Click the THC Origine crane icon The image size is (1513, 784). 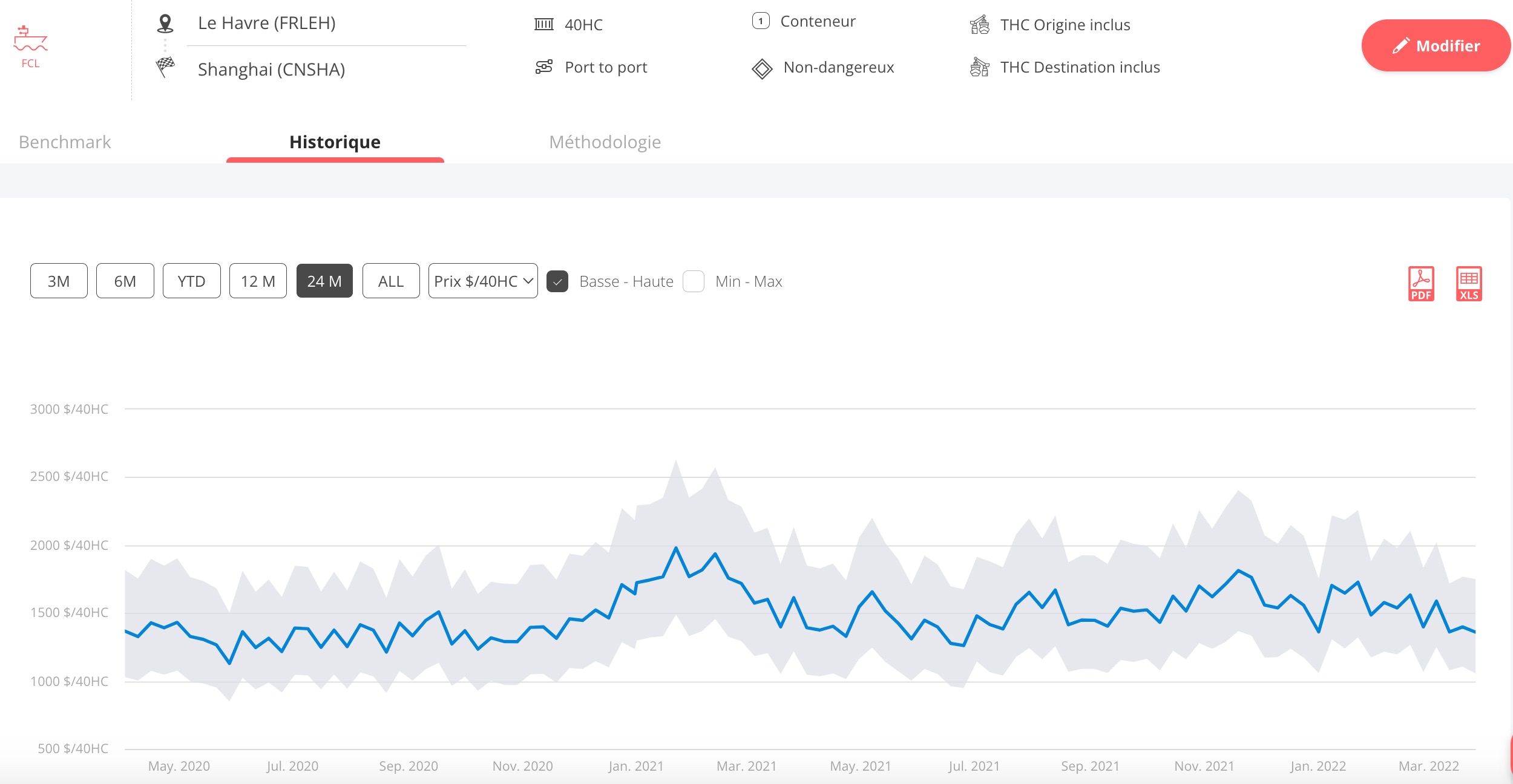[980, 24]
